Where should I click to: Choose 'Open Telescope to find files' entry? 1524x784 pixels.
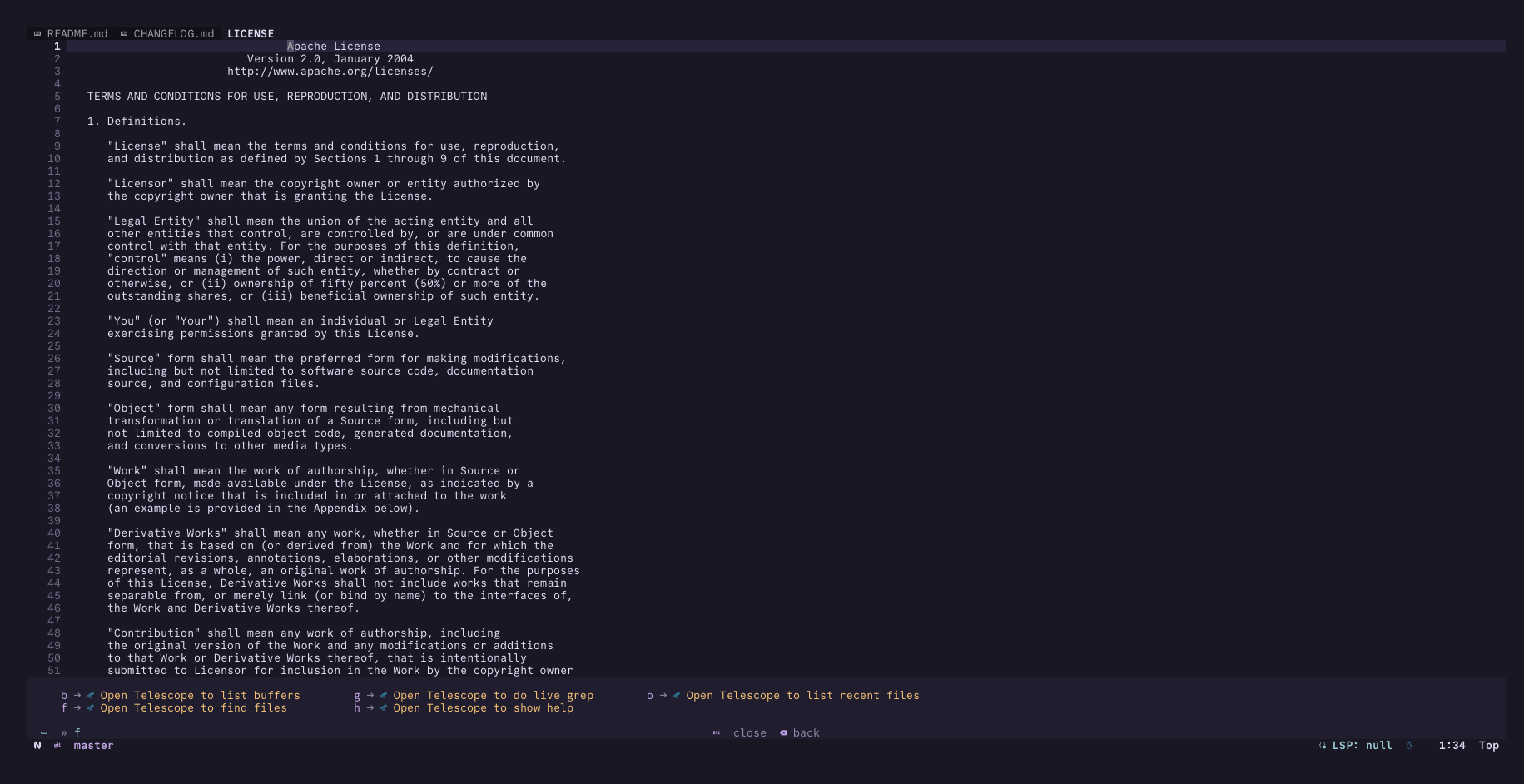[x=193, y=708]
